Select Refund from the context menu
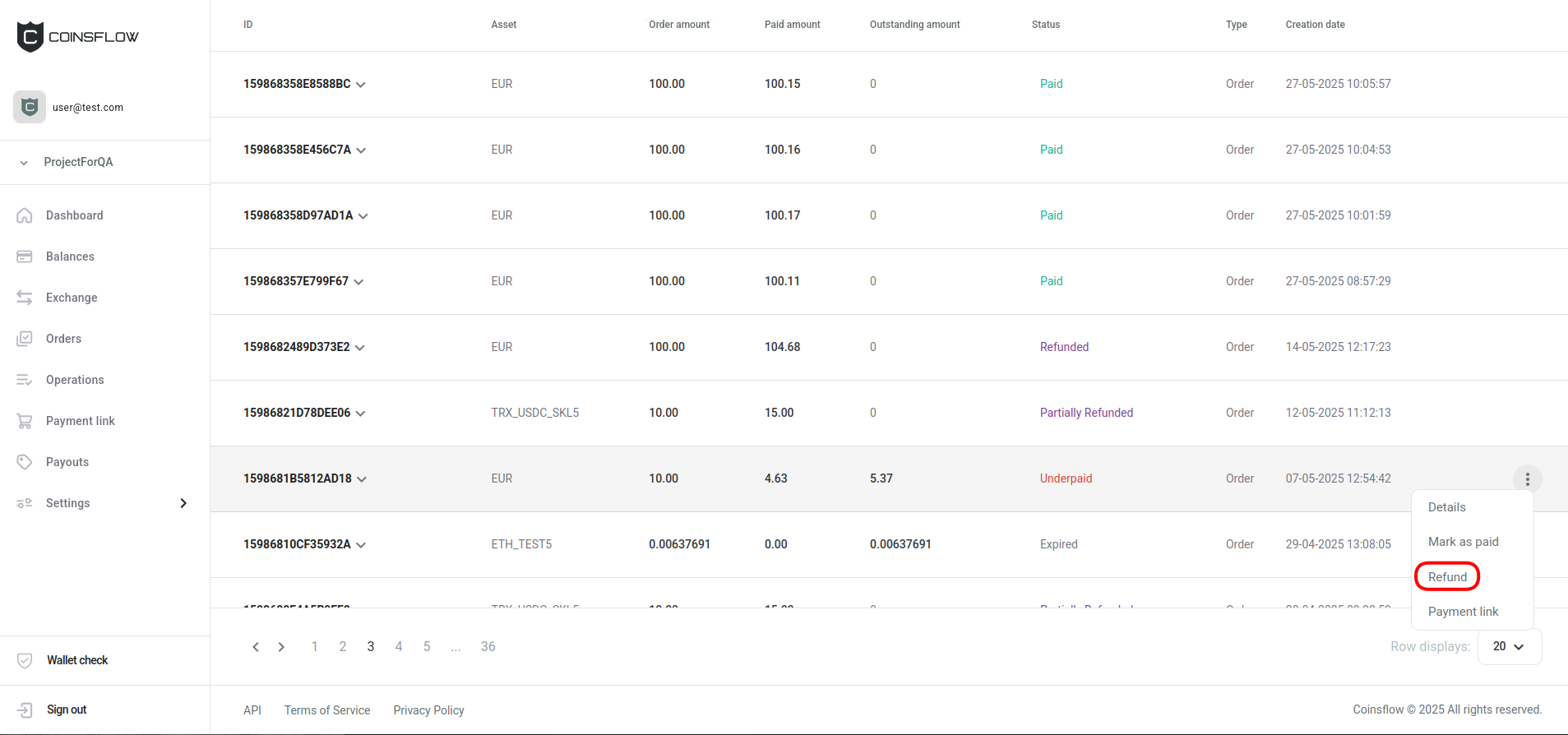Viewport: 1568px width, 735px height. 1447,577
